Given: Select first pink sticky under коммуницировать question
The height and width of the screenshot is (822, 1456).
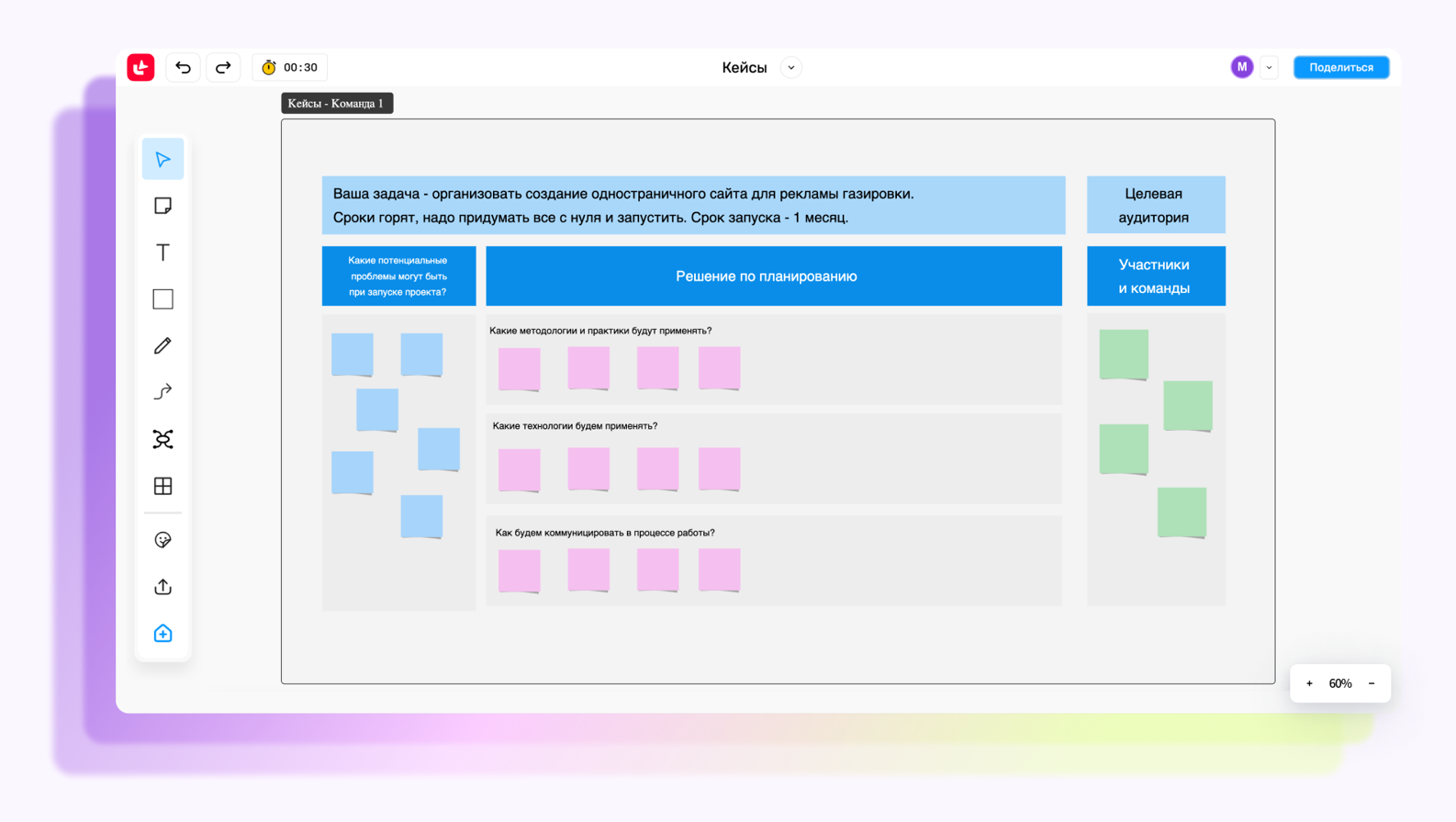Looking at the screenshot, I should click(x=519, y=571).
